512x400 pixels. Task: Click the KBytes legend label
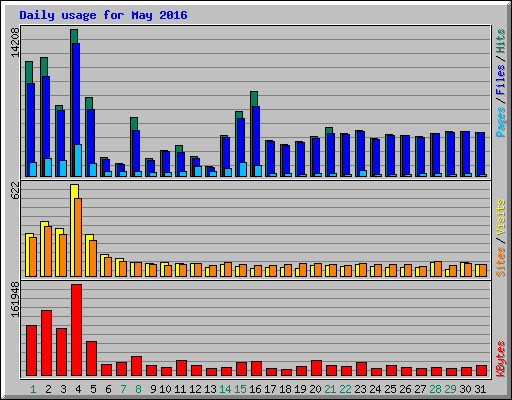point(500,359)
